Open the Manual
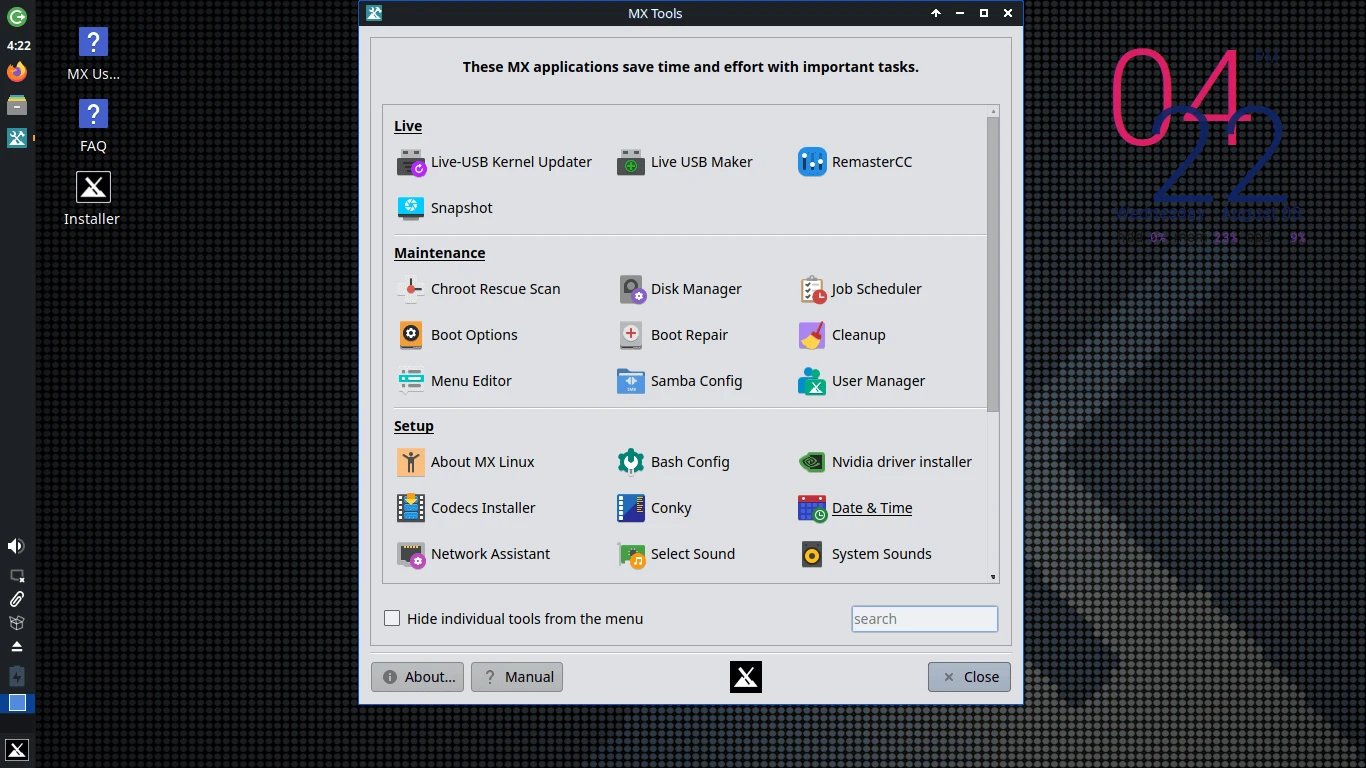This screenshot has width=1366, height=768. tap(517, 677)
